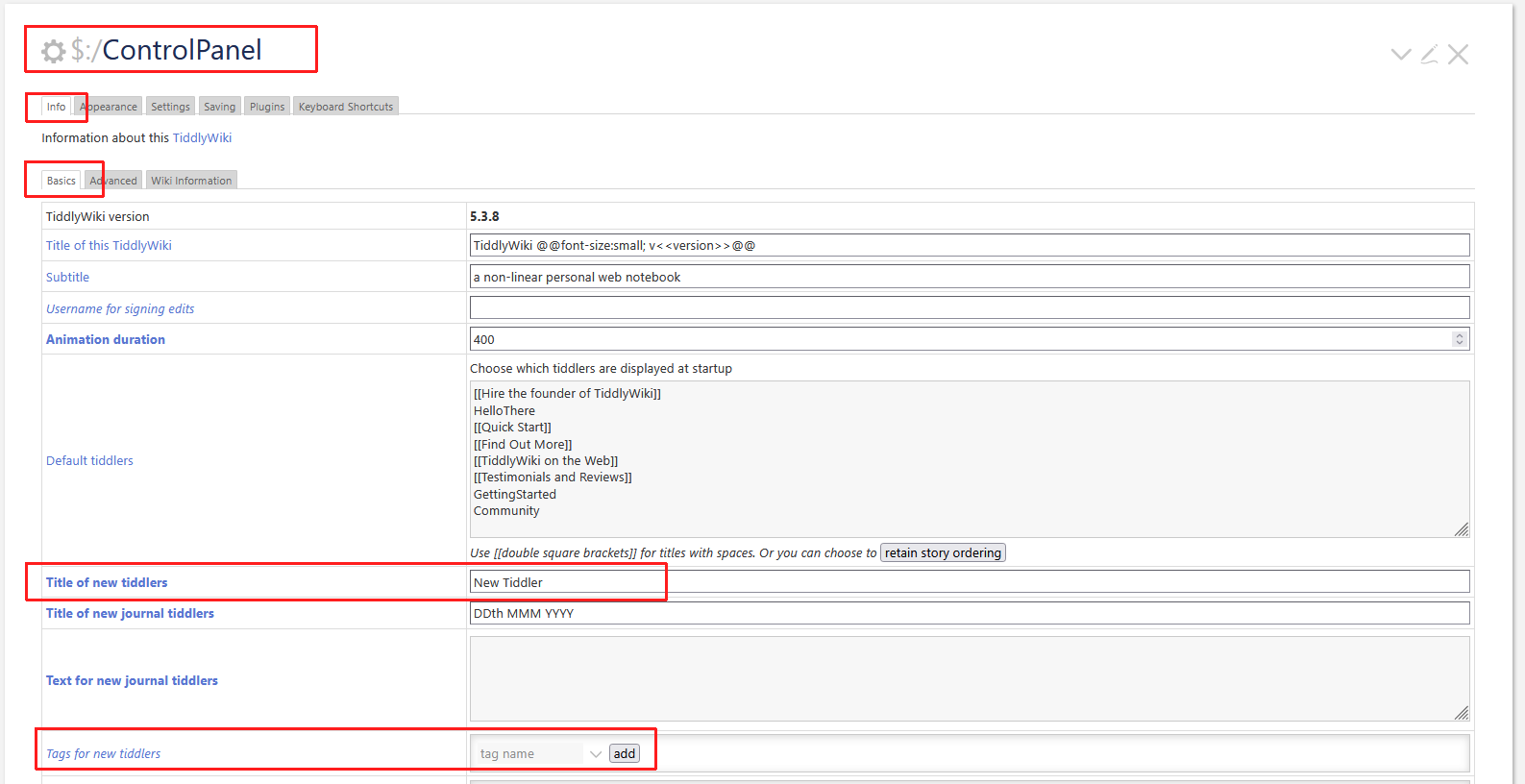
Task: Edit this tiddler with pencil icon
Action: (x=1430, y=55)
